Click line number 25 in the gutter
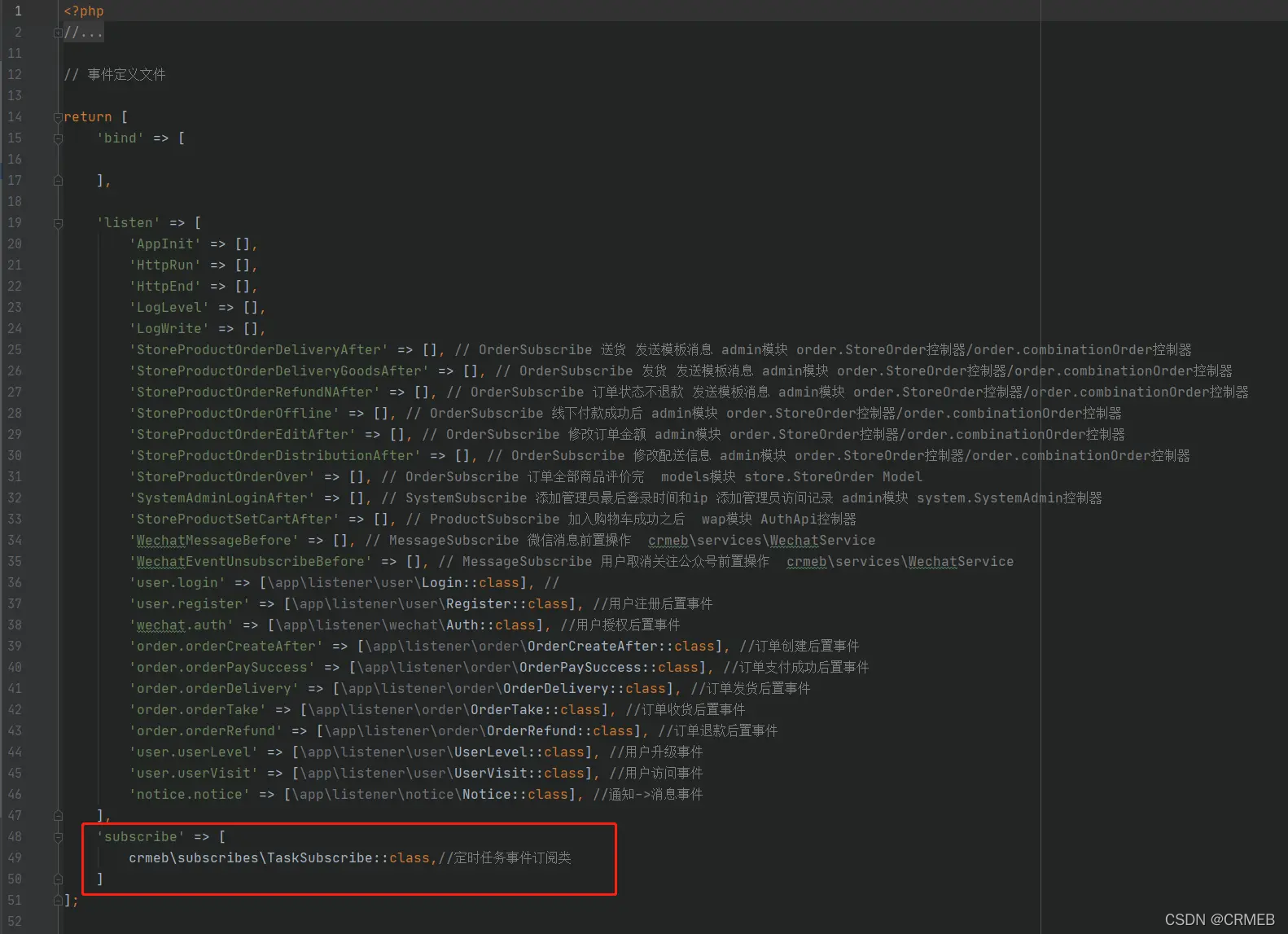 point(15,350)
